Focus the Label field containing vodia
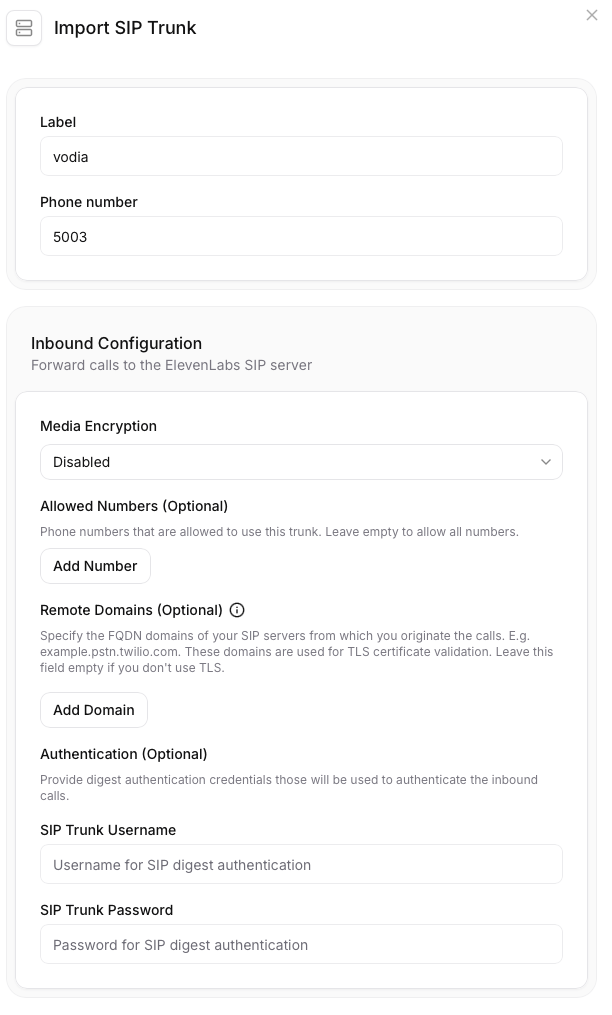 [x=301, y=157]
